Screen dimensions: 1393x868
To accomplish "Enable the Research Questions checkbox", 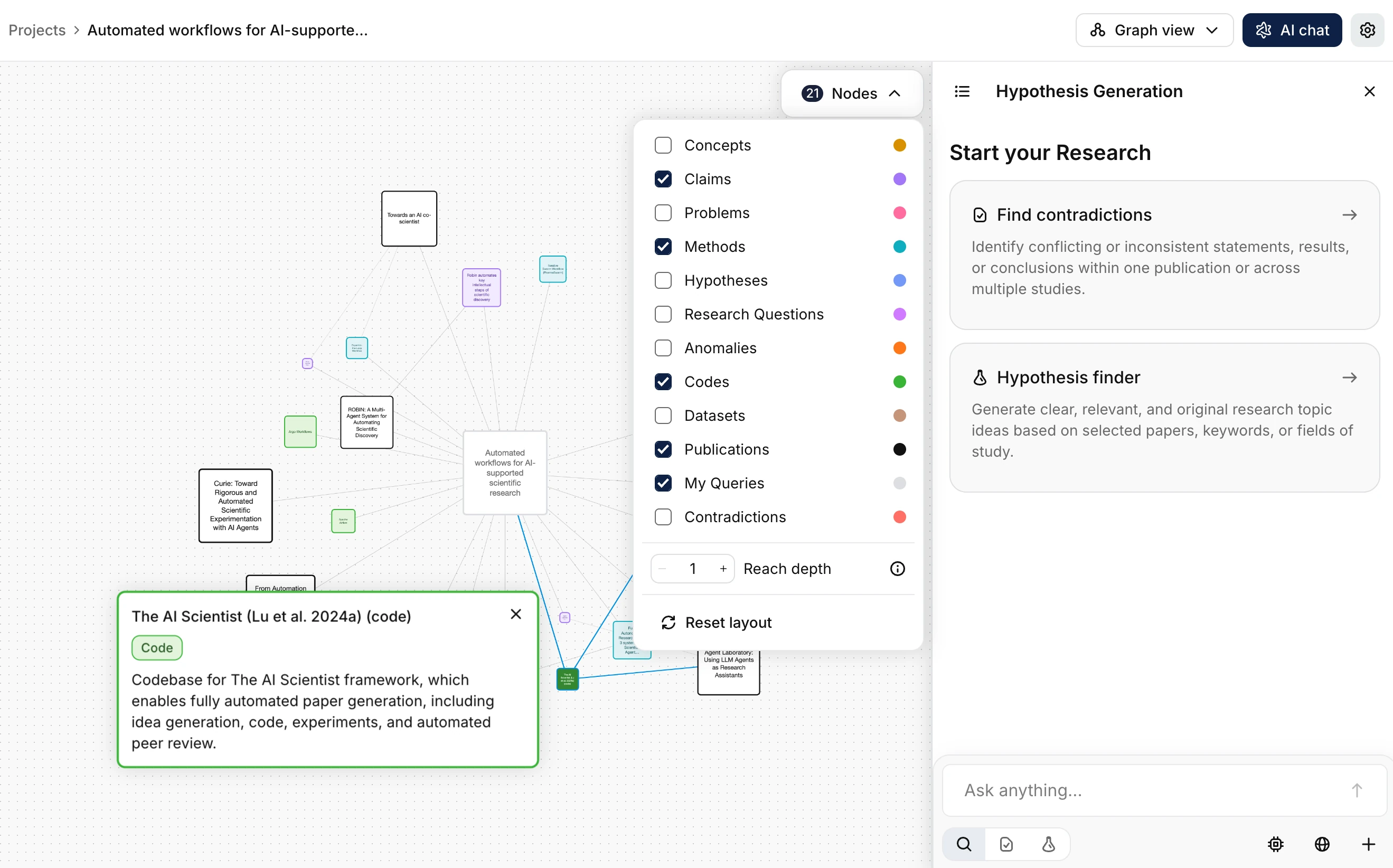I will click(663, 315).
